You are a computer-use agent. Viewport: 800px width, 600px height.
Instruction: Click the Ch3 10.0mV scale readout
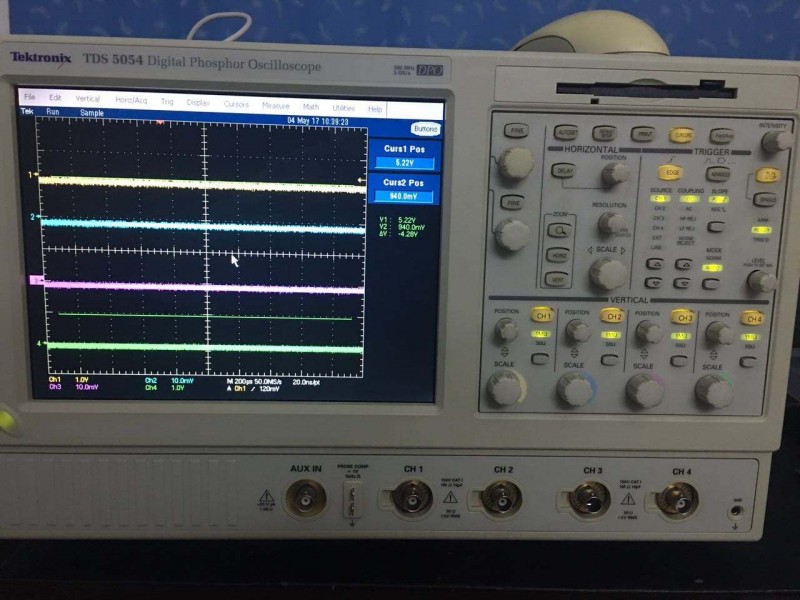coord(73,387)
